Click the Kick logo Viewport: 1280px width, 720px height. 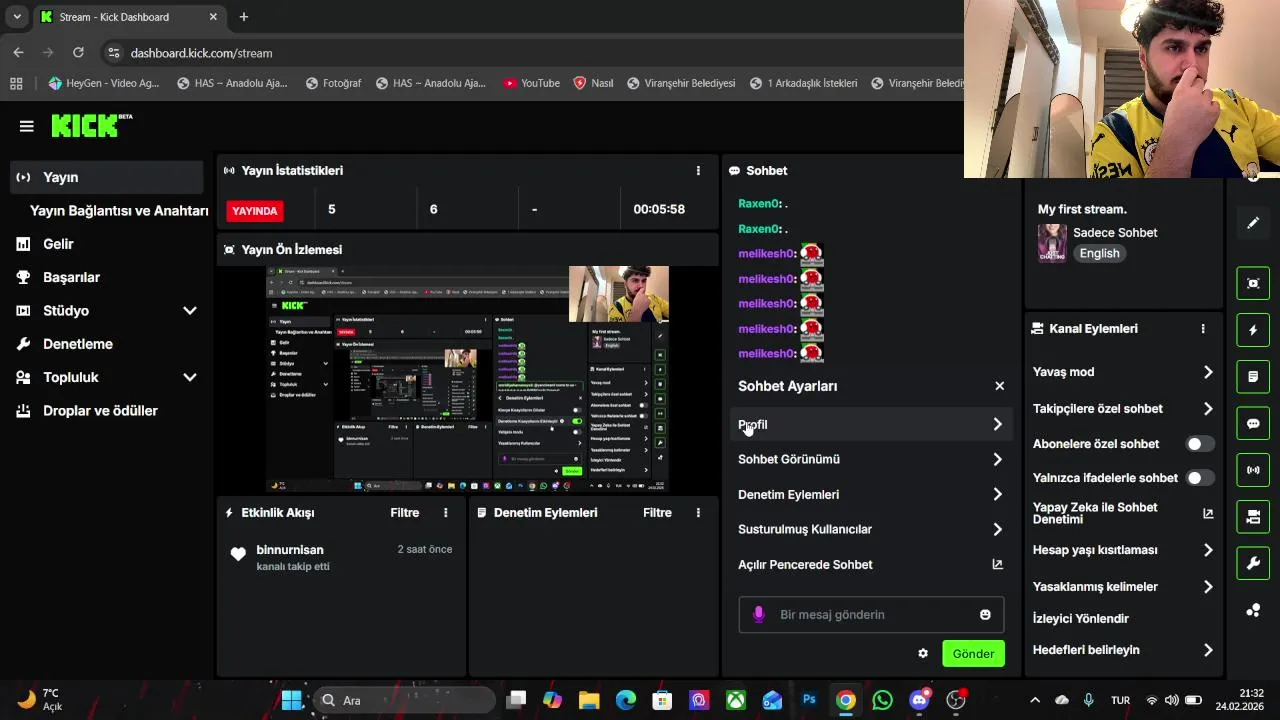click(91, 125)
